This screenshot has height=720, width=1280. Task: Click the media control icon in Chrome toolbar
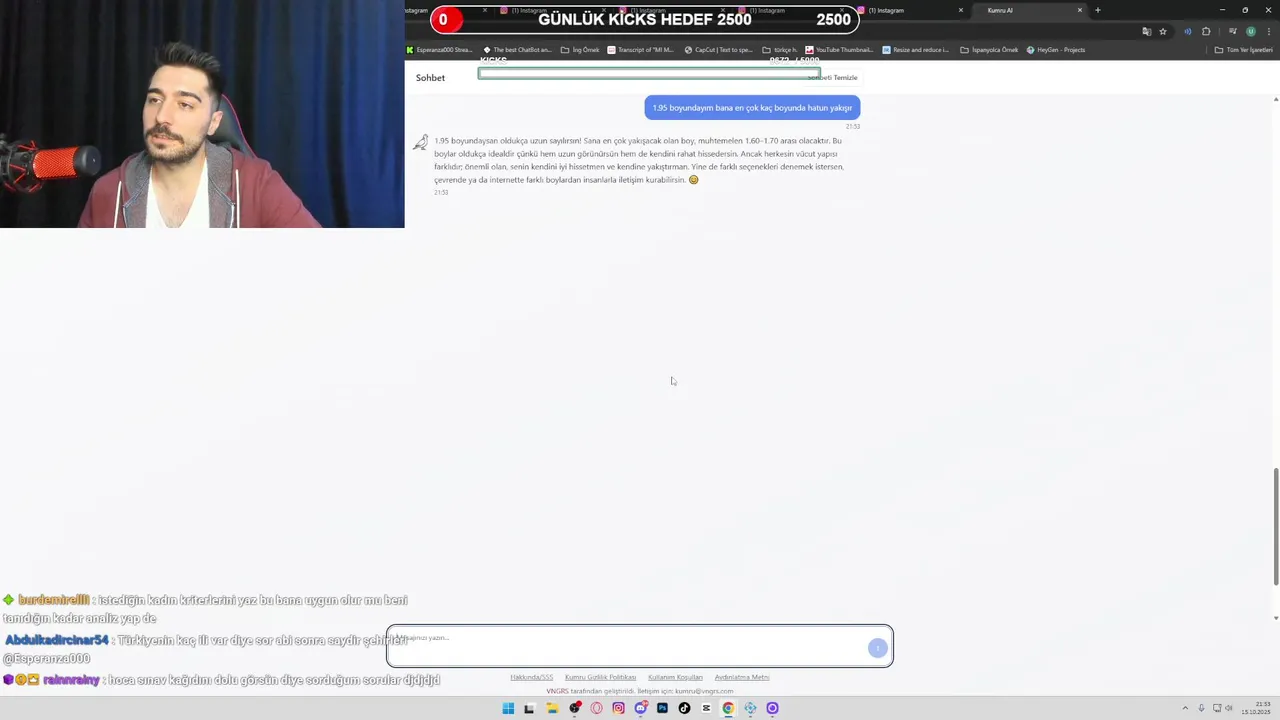1232,31
